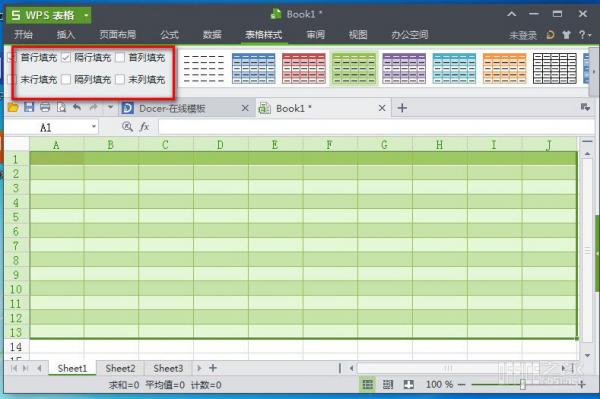Open the 公式 ribbon tab

click(170, 35)
